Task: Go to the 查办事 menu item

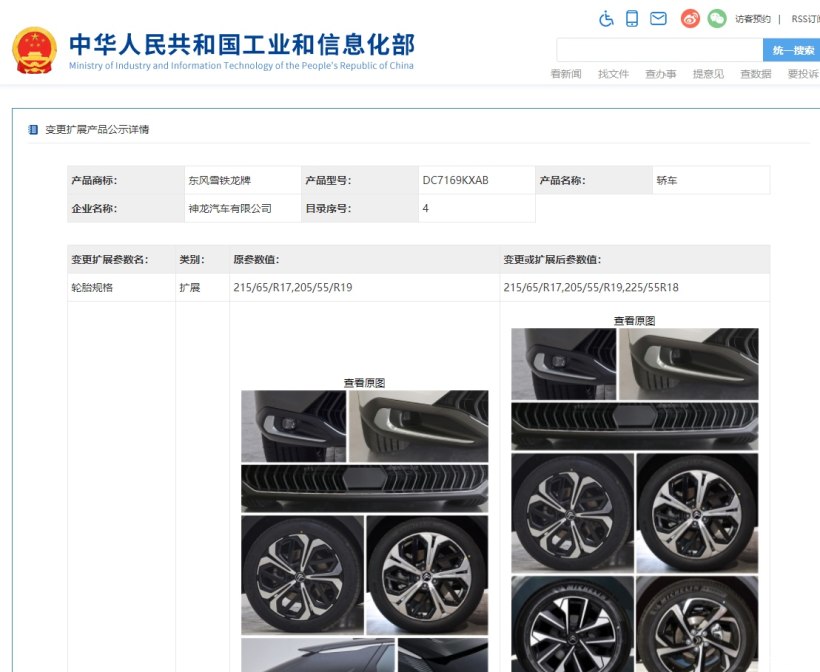Action: click(x=660, y=74)
